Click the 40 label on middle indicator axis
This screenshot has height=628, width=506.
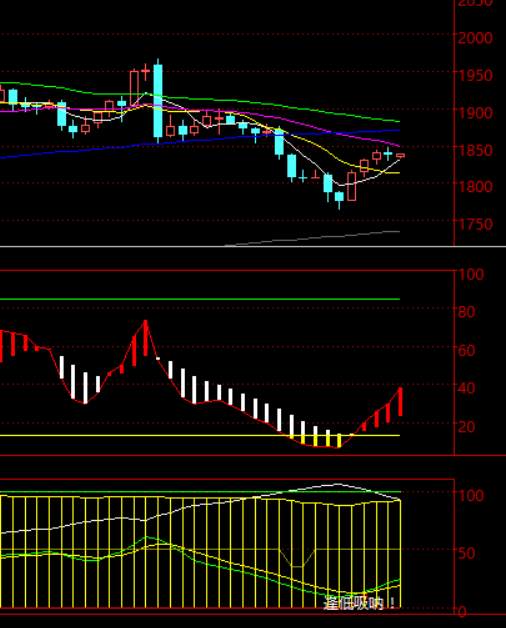466,388
